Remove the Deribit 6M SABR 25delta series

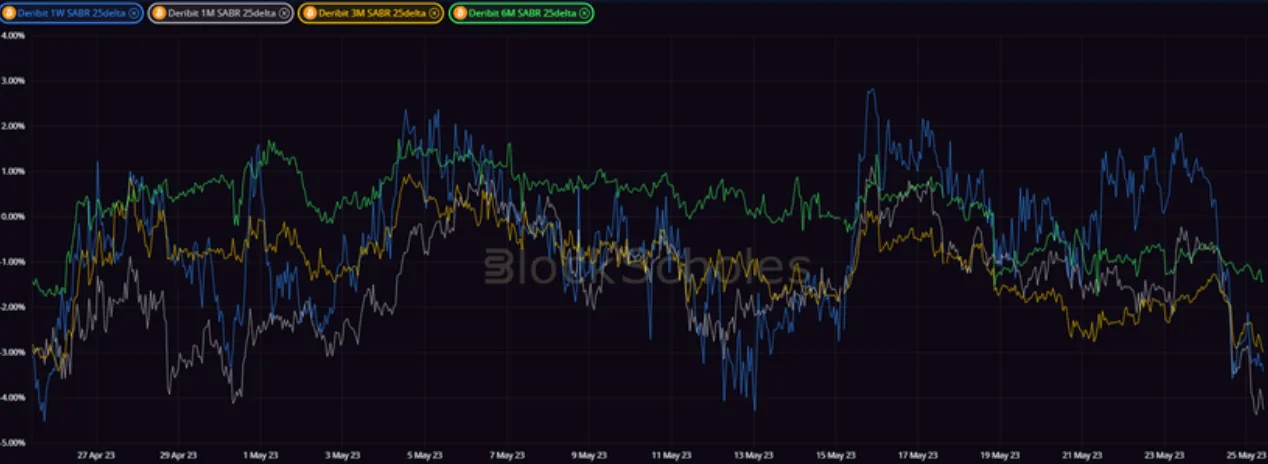pyautogui.click(x=584, y=13)
